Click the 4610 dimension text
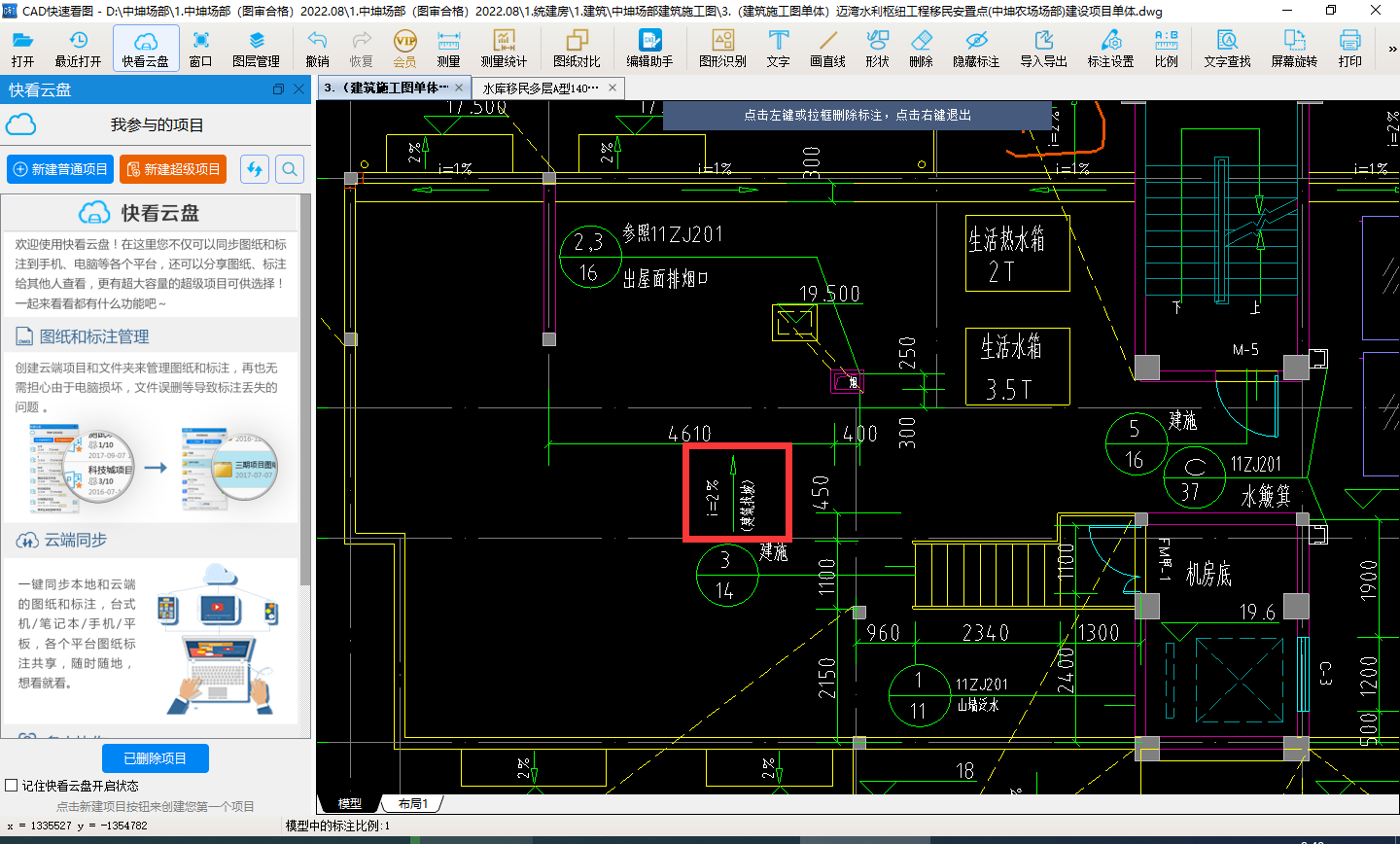The width and height of the screenshot is (1400, 844). pos(689,433)
